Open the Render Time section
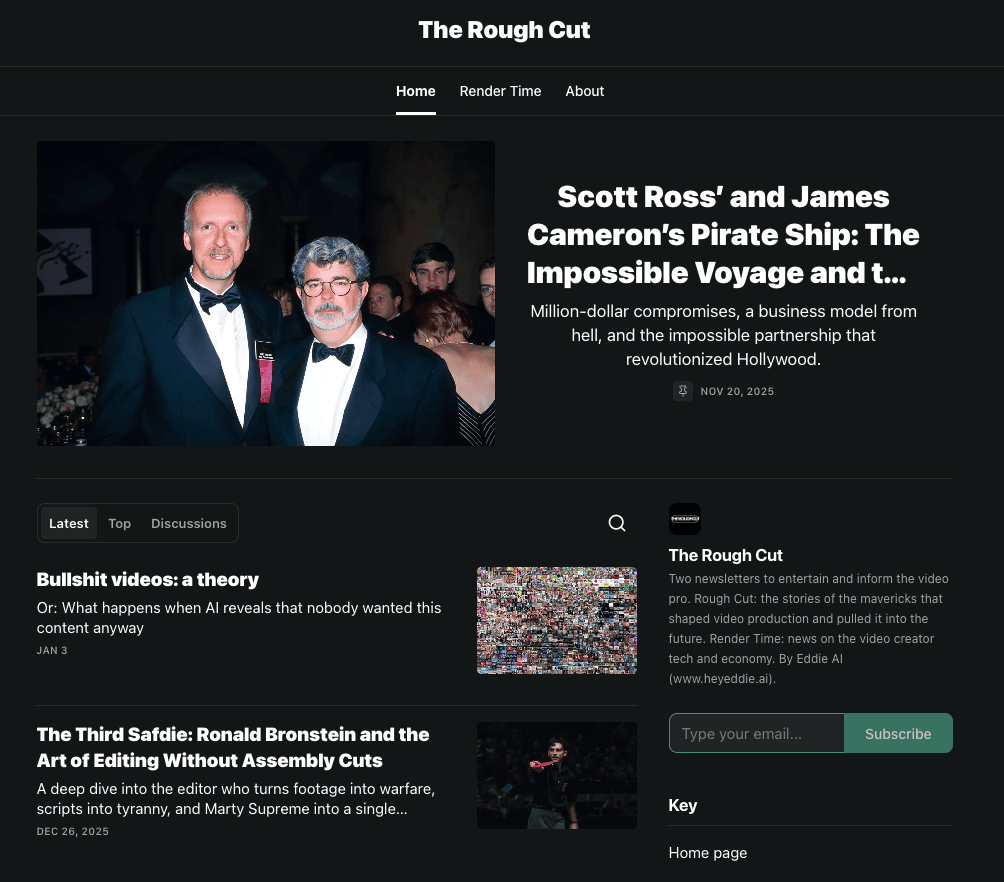This screenshot has height=882, width=1004. [500, 91]
